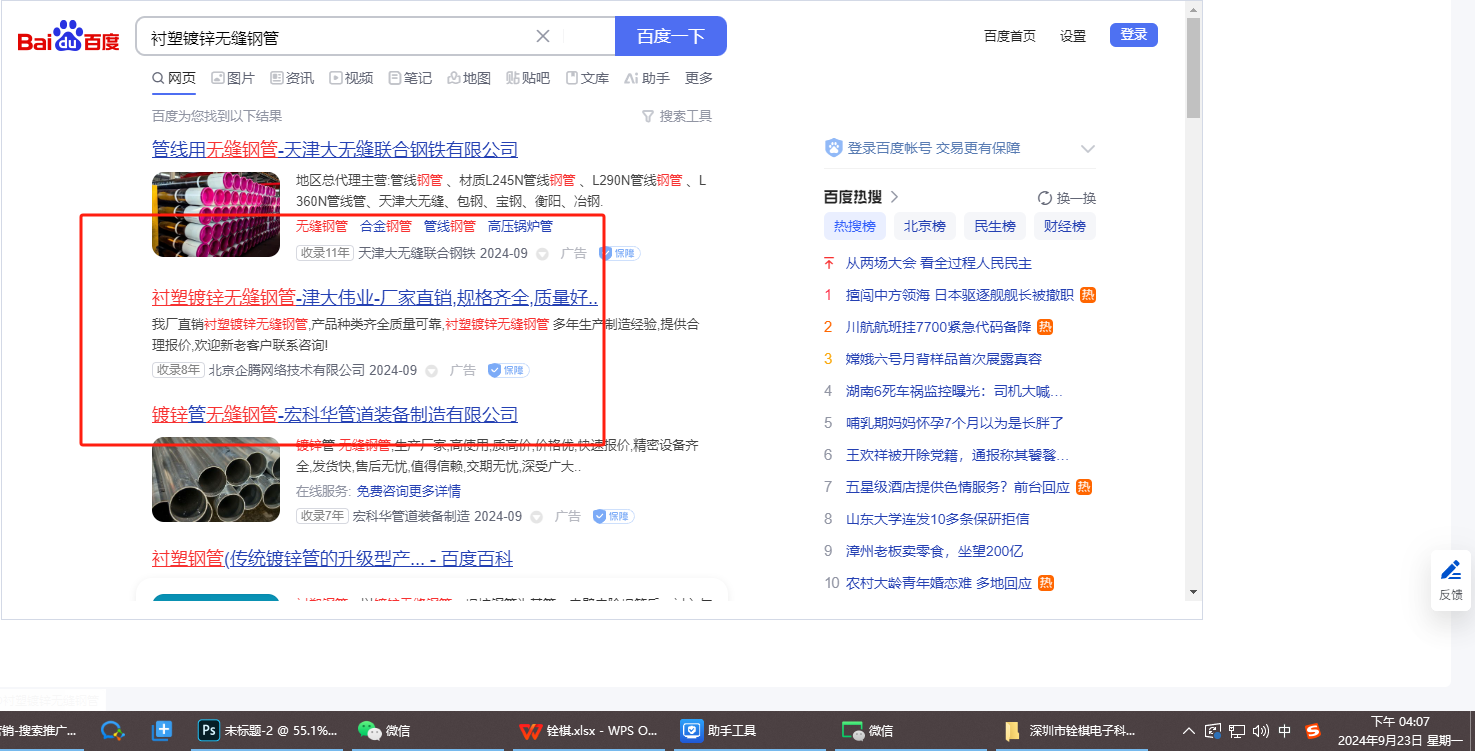
Task: Click the Sogou input method tray icon
Action: point(1313,731)
